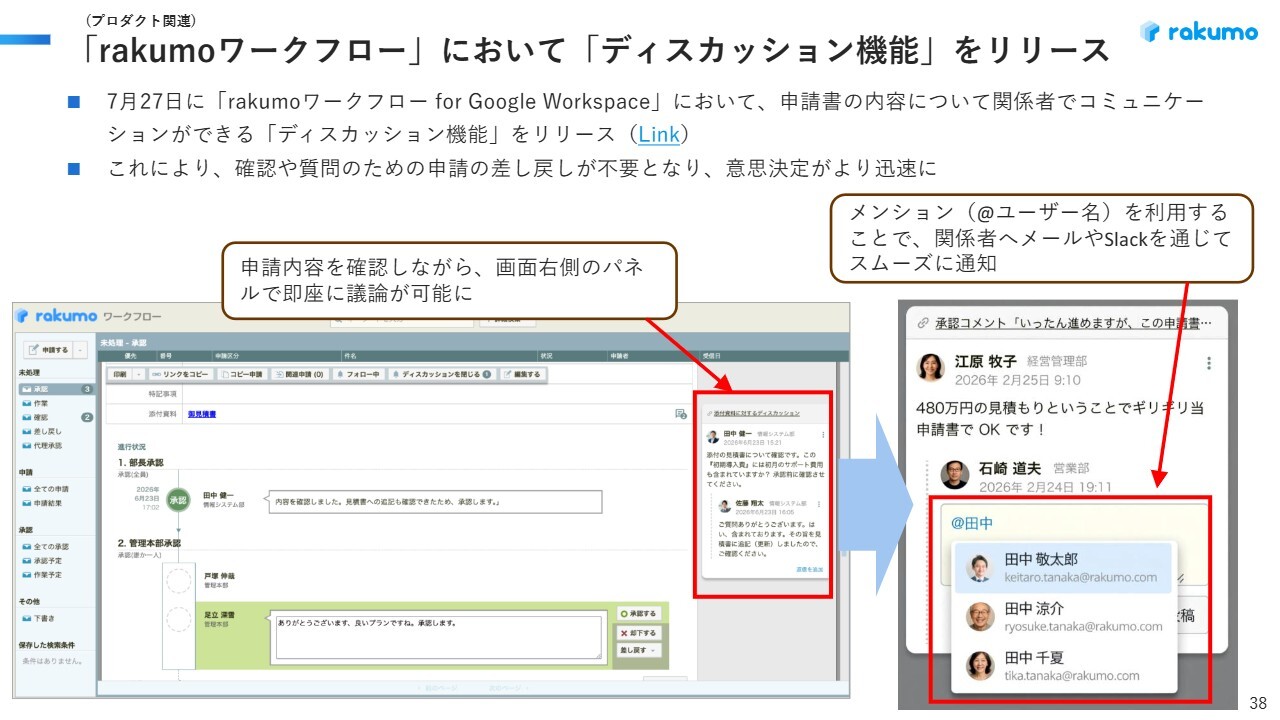Click the rakumo ワークフロー logo in app header
The height and width of the screenshot is (720, 1280).
[x=89, y=316]
